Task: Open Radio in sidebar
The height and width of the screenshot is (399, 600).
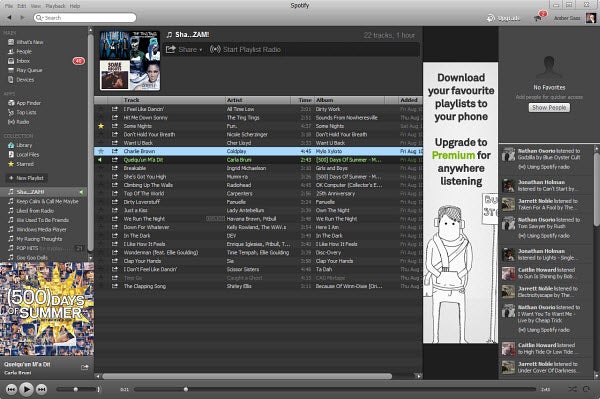Action: pyautogui.click(x=18, y=122)
